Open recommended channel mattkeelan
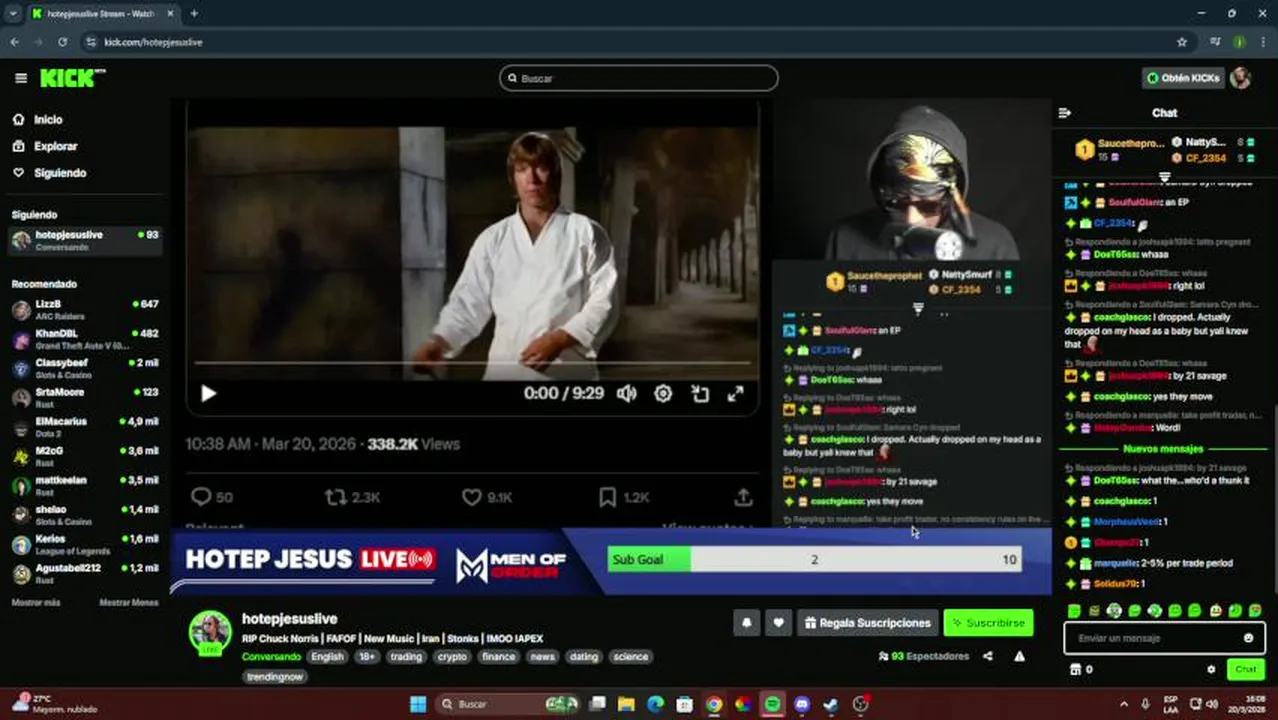1278x720 pixels. (85, 485)
